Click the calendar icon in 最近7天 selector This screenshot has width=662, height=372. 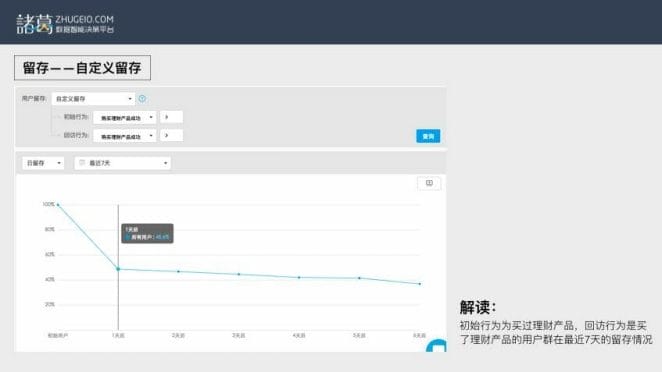82,163
